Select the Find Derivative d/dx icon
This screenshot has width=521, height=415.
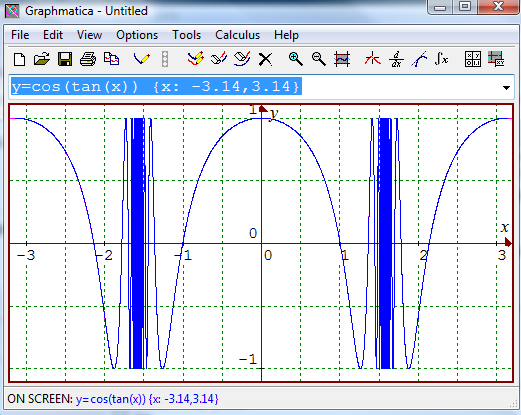(396, 60)
